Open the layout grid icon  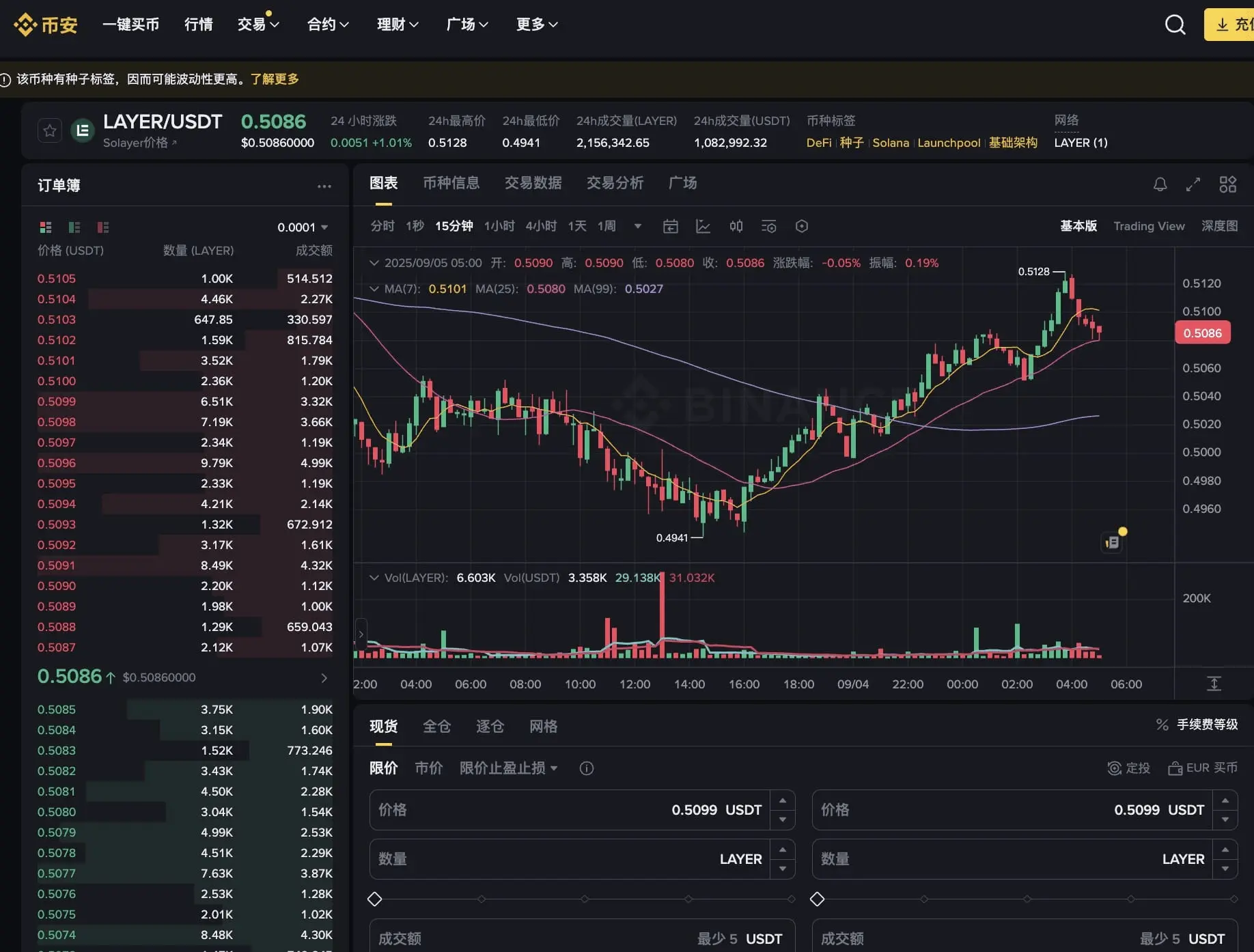point(1227,184)
